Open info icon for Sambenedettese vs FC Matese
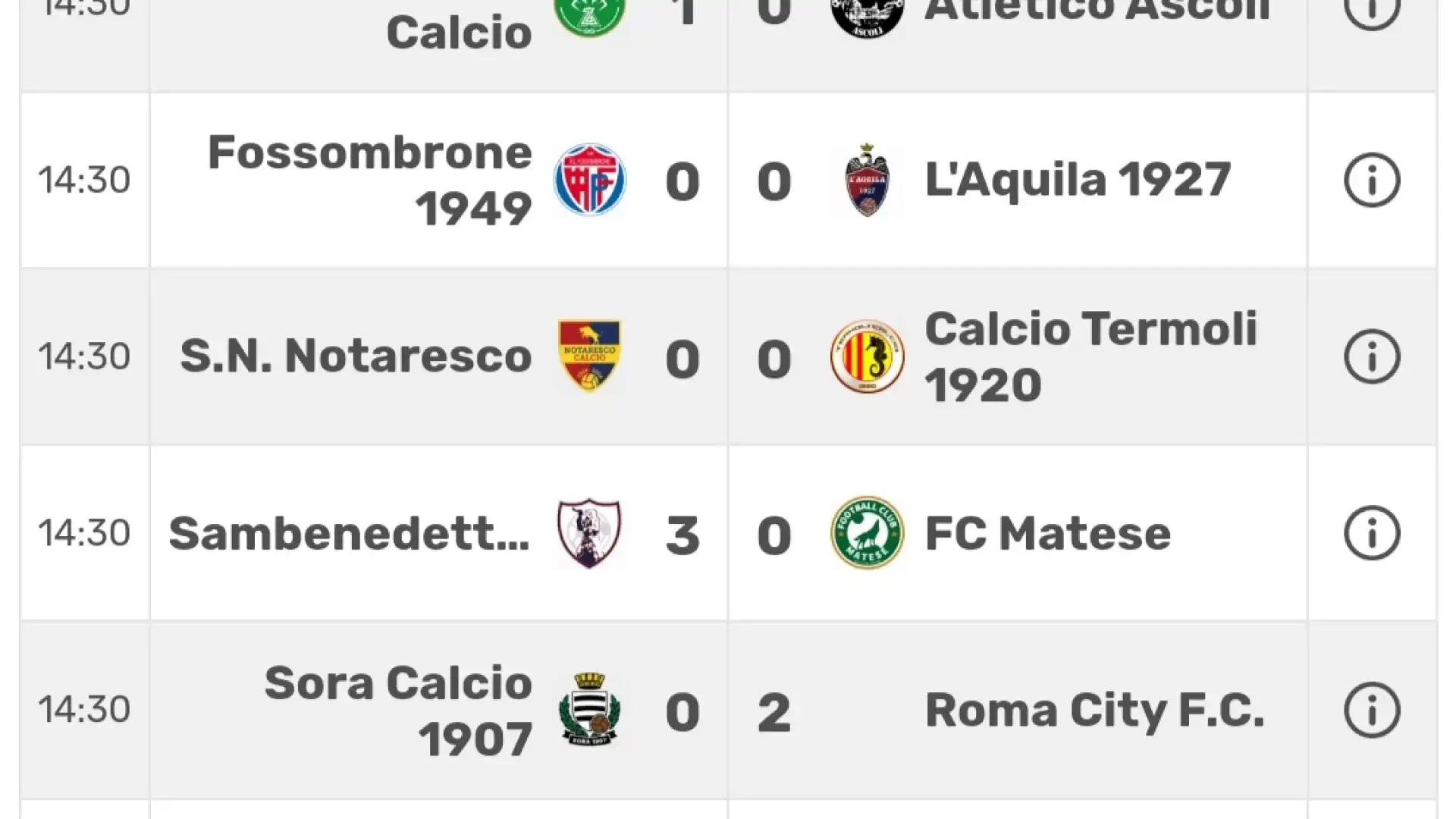This screenshot has height=819, width=1456. (1372, 533)
